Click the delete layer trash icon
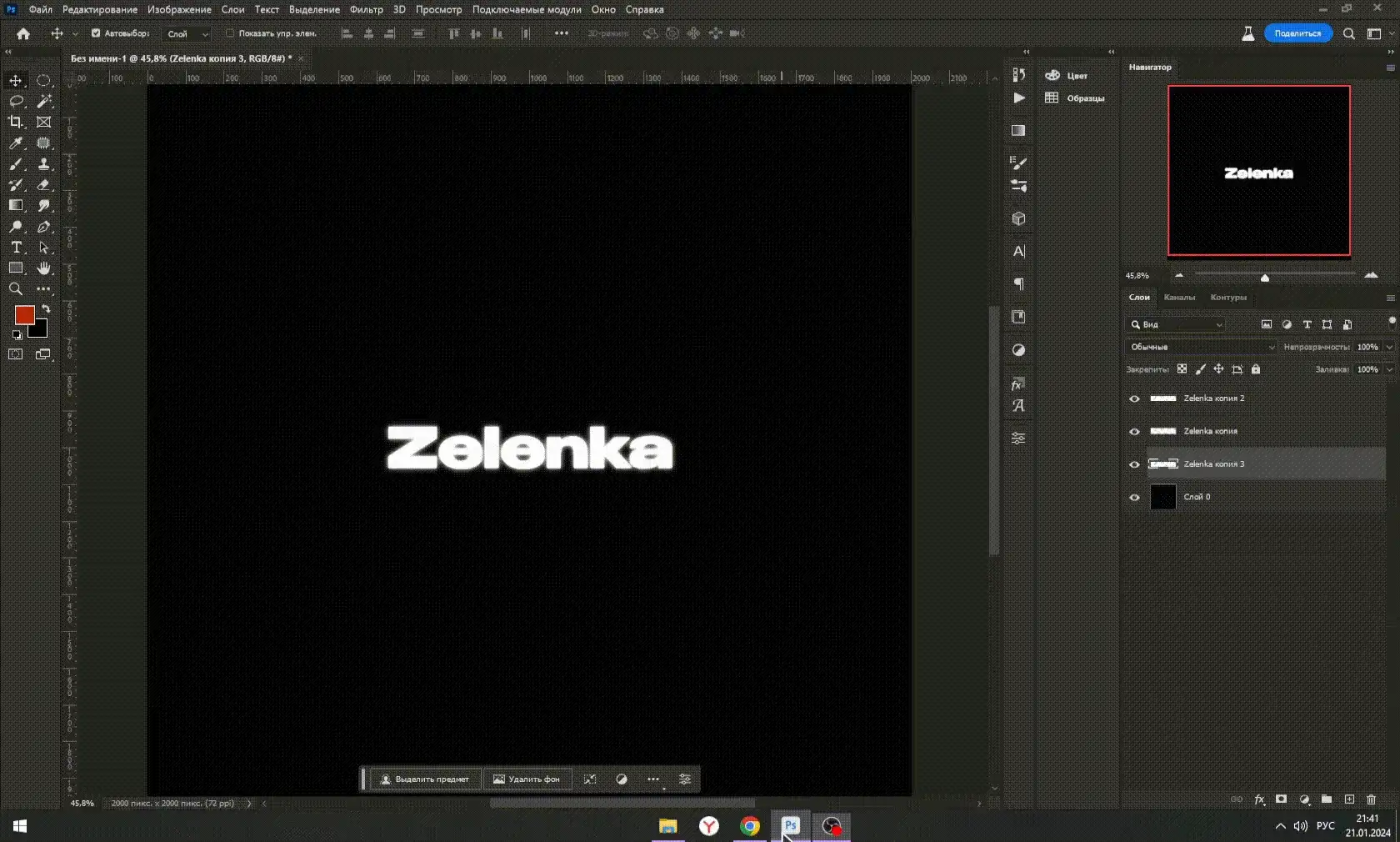The height and width of the screenshot is (842, 1400). click(1371, 799)
